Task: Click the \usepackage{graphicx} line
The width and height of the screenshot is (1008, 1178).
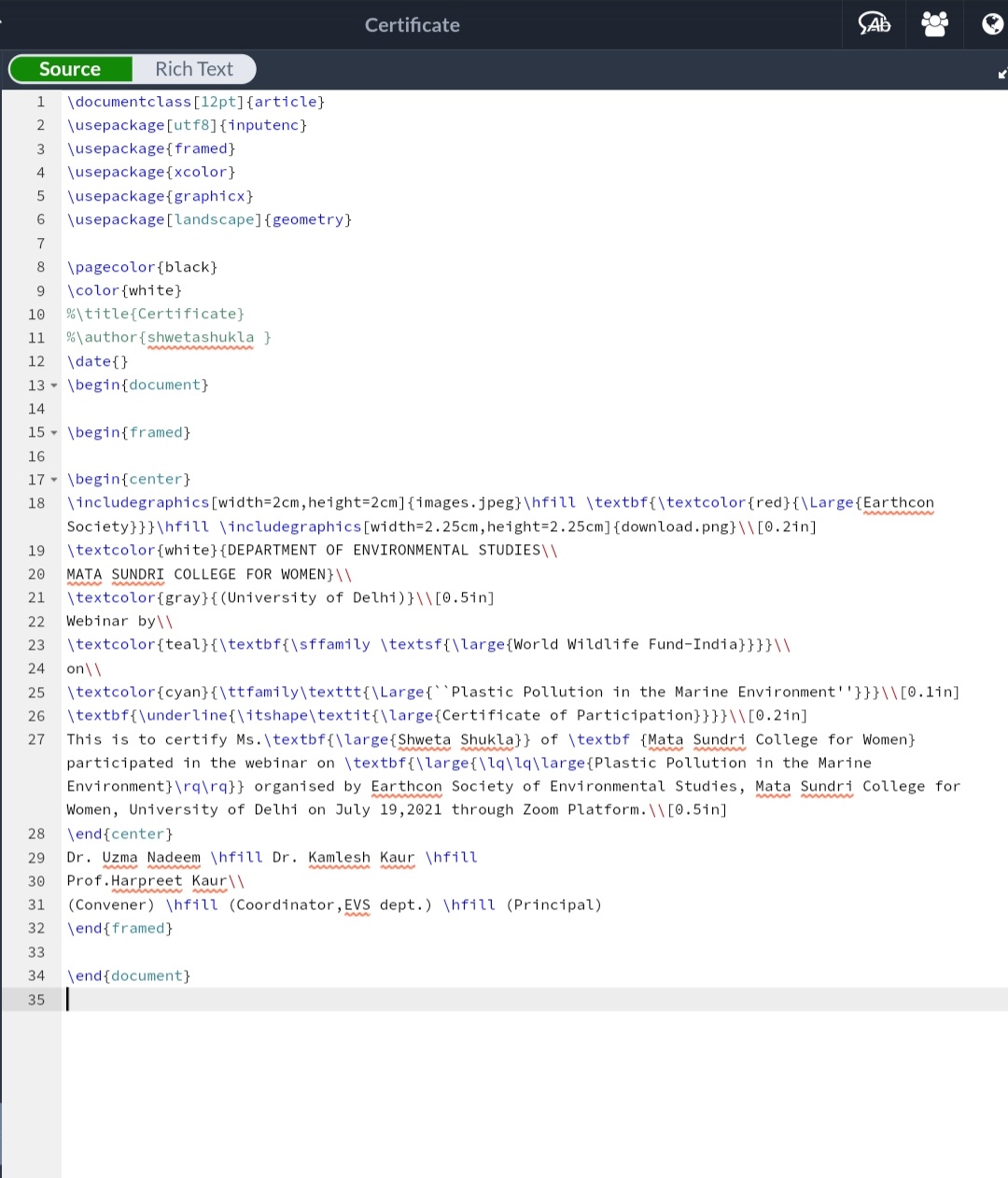Action: click(x=160, y=196)
